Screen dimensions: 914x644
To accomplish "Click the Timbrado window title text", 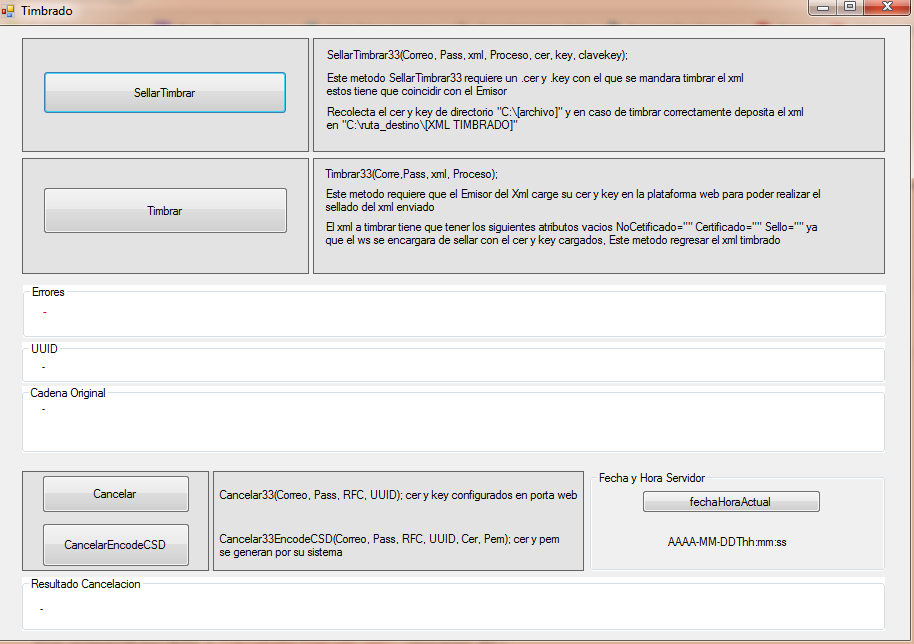I will coord(47,10).
